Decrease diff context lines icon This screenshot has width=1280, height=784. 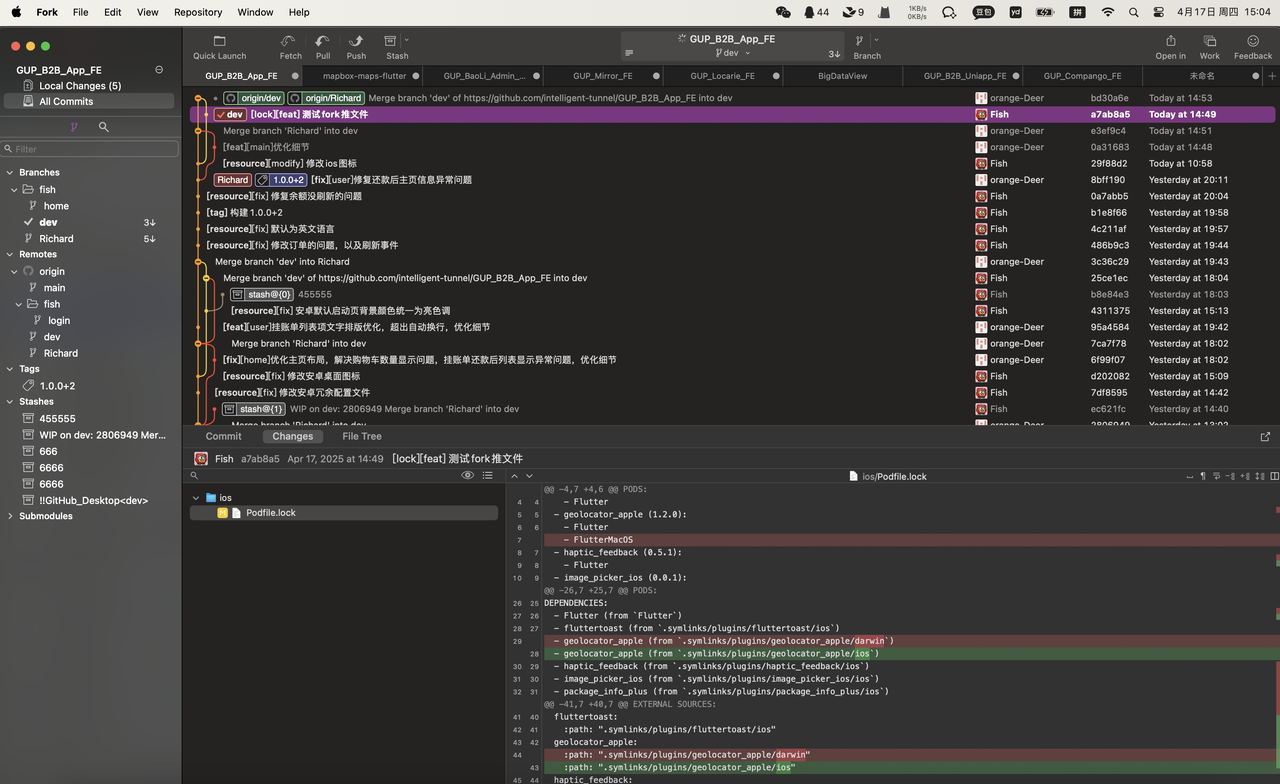(1231, 476)
